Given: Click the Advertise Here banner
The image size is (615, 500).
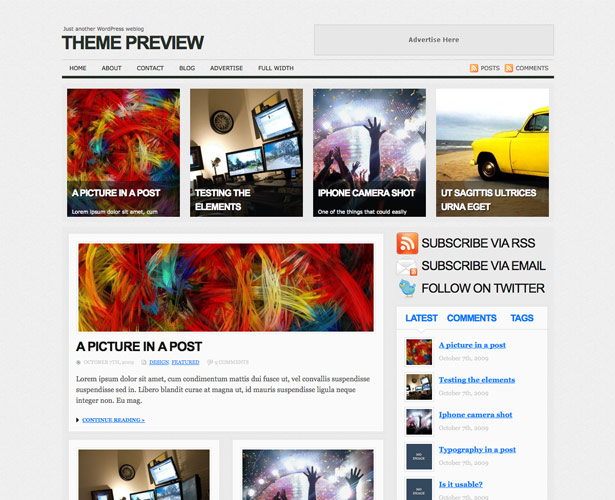Looking at the screenshot, I should click(x=434, y=40).
